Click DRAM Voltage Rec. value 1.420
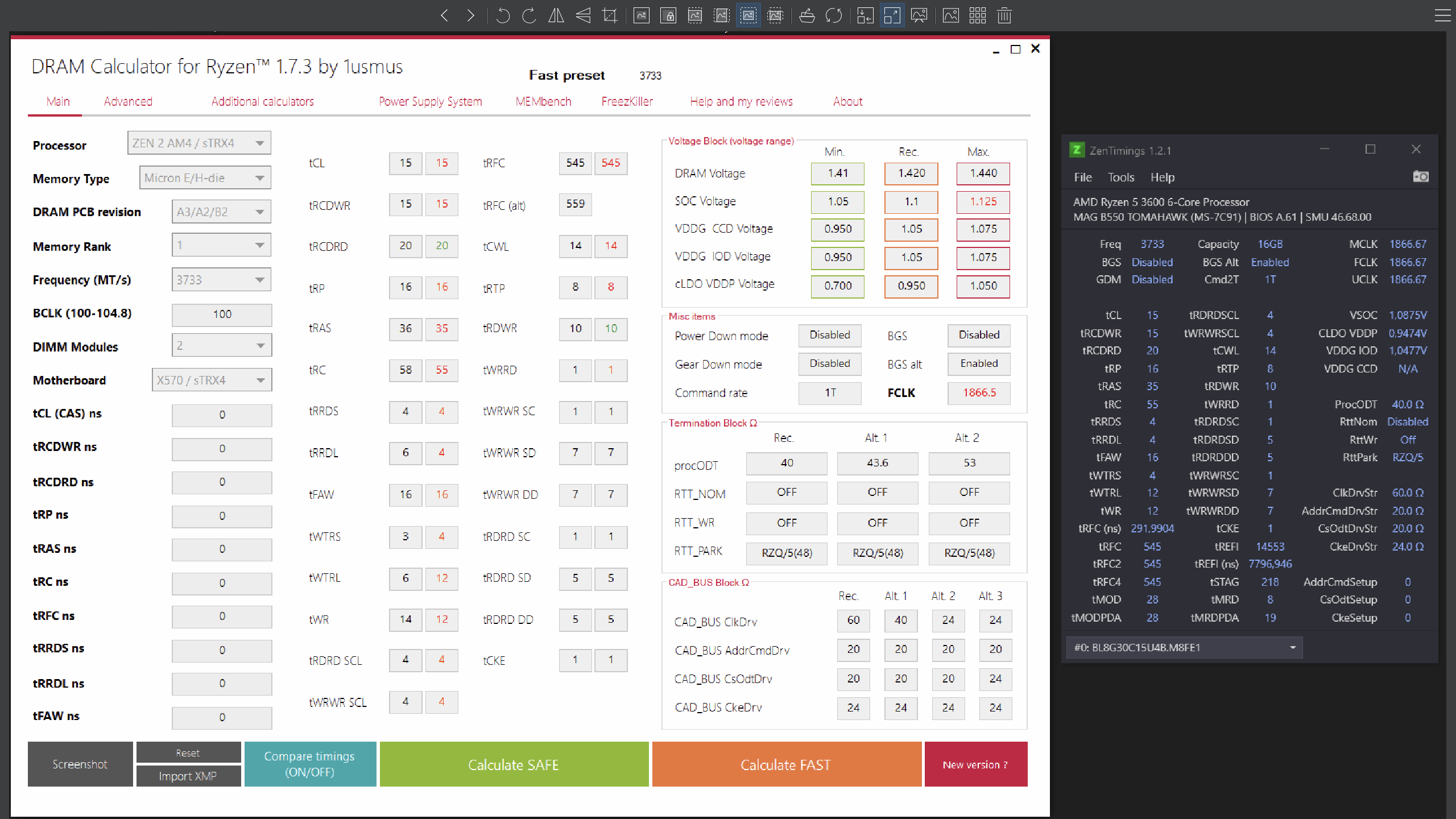This screenshot has height=819, width=1456. tap(911, 173)
